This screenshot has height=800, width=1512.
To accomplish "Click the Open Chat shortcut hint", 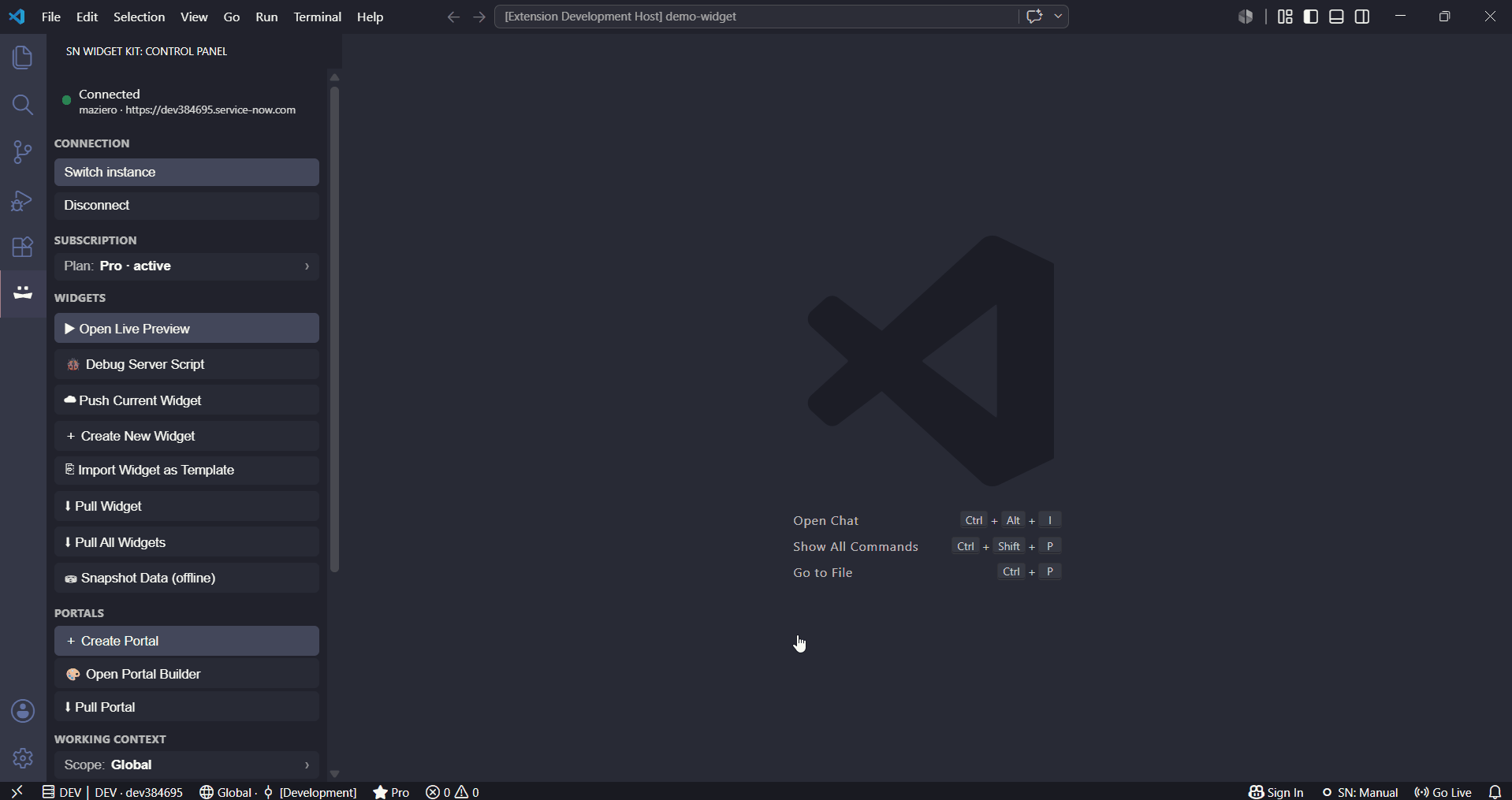I will click(x=825, y=520).
